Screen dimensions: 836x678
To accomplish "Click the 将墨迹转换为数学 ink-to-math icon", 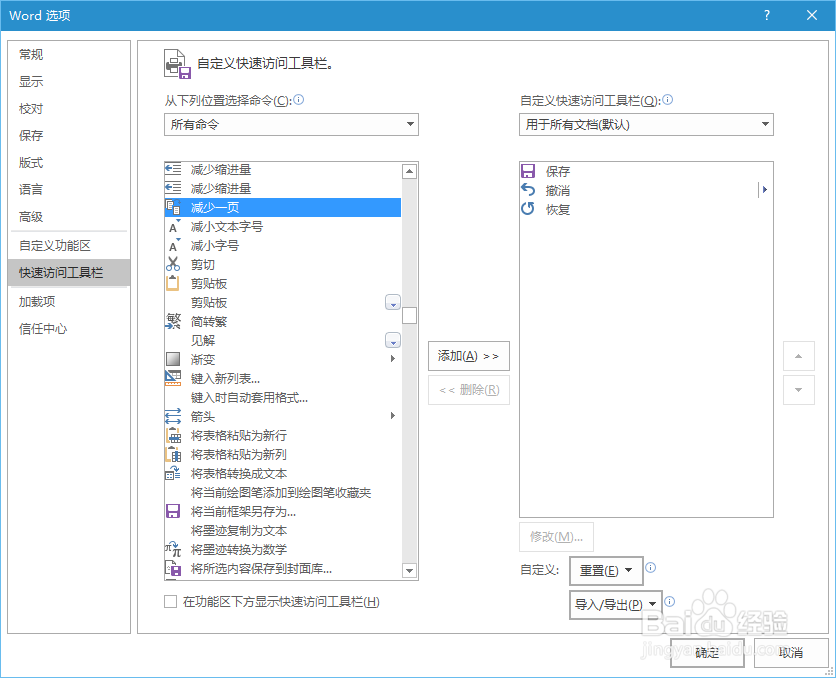I will [x=171, y=548].
